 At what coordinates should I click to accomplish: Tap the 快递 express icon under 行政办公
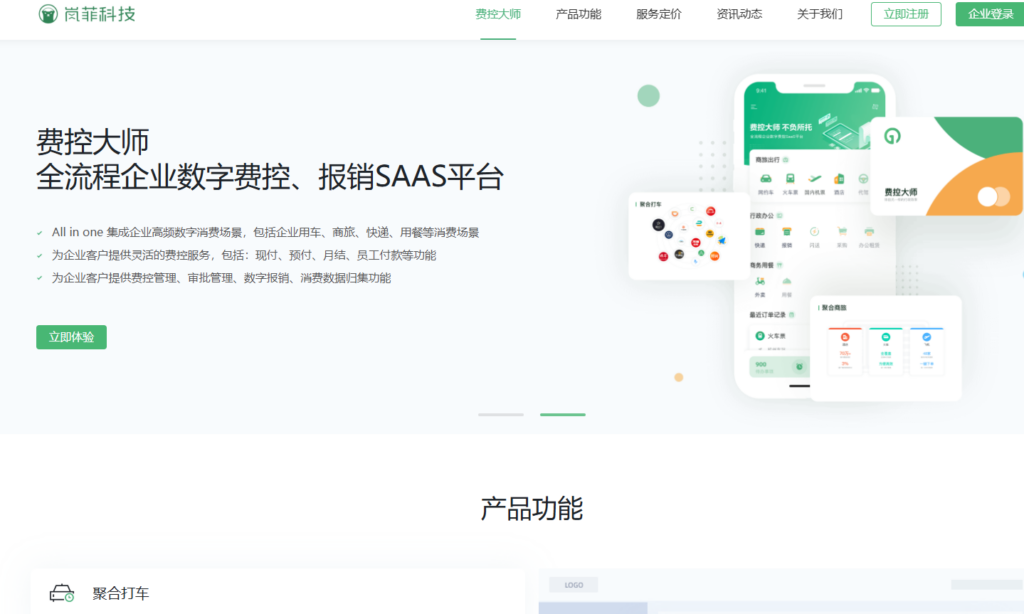[760, 232]
